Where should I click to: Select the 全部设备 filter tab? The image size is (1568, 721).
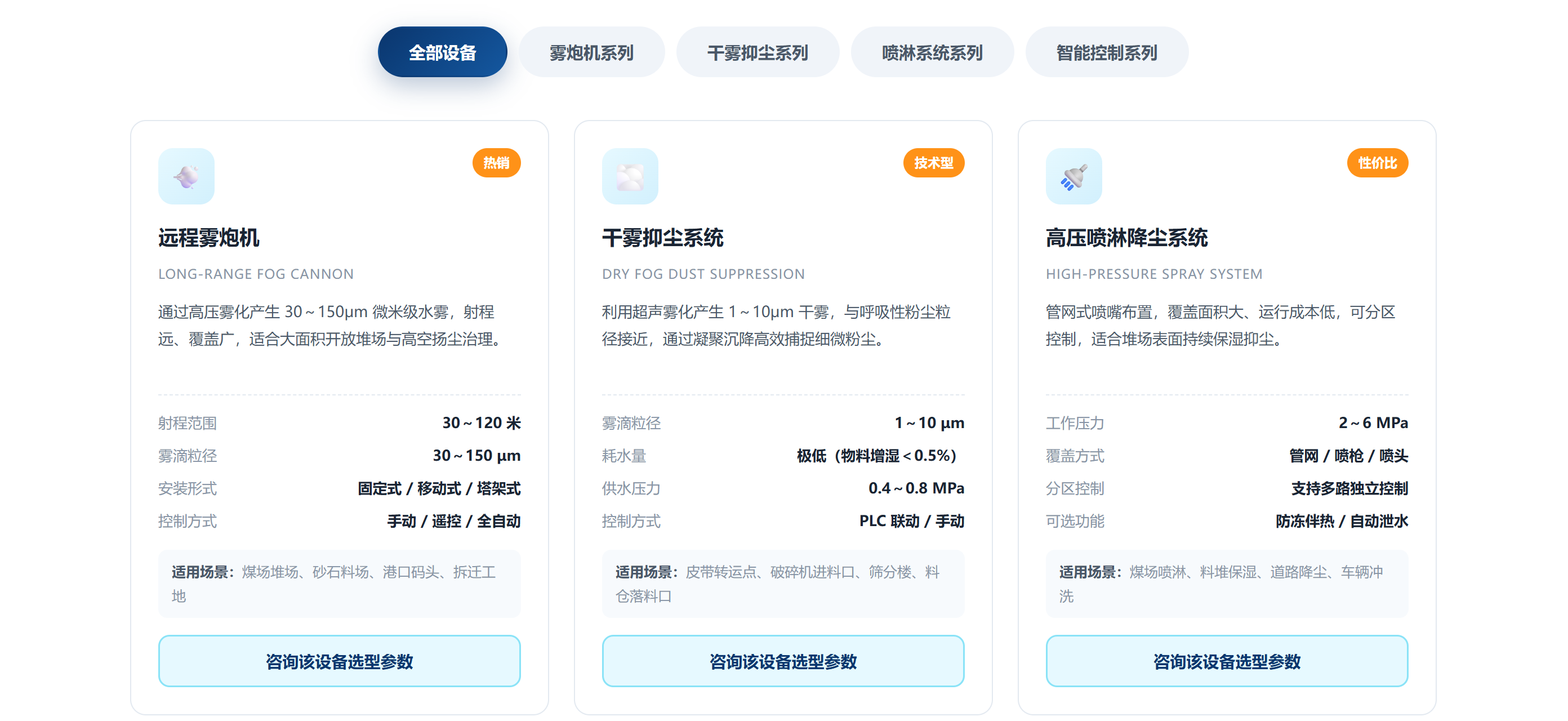[443, 52]
